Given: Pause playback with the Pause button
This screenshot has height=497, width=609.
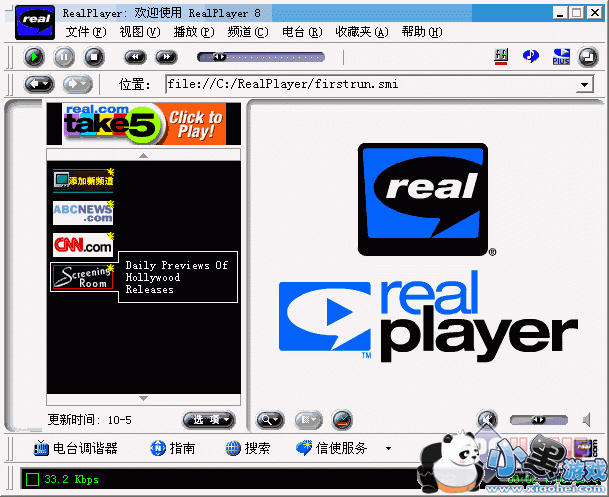Looking at the screenshot, I should click(64, 57).
